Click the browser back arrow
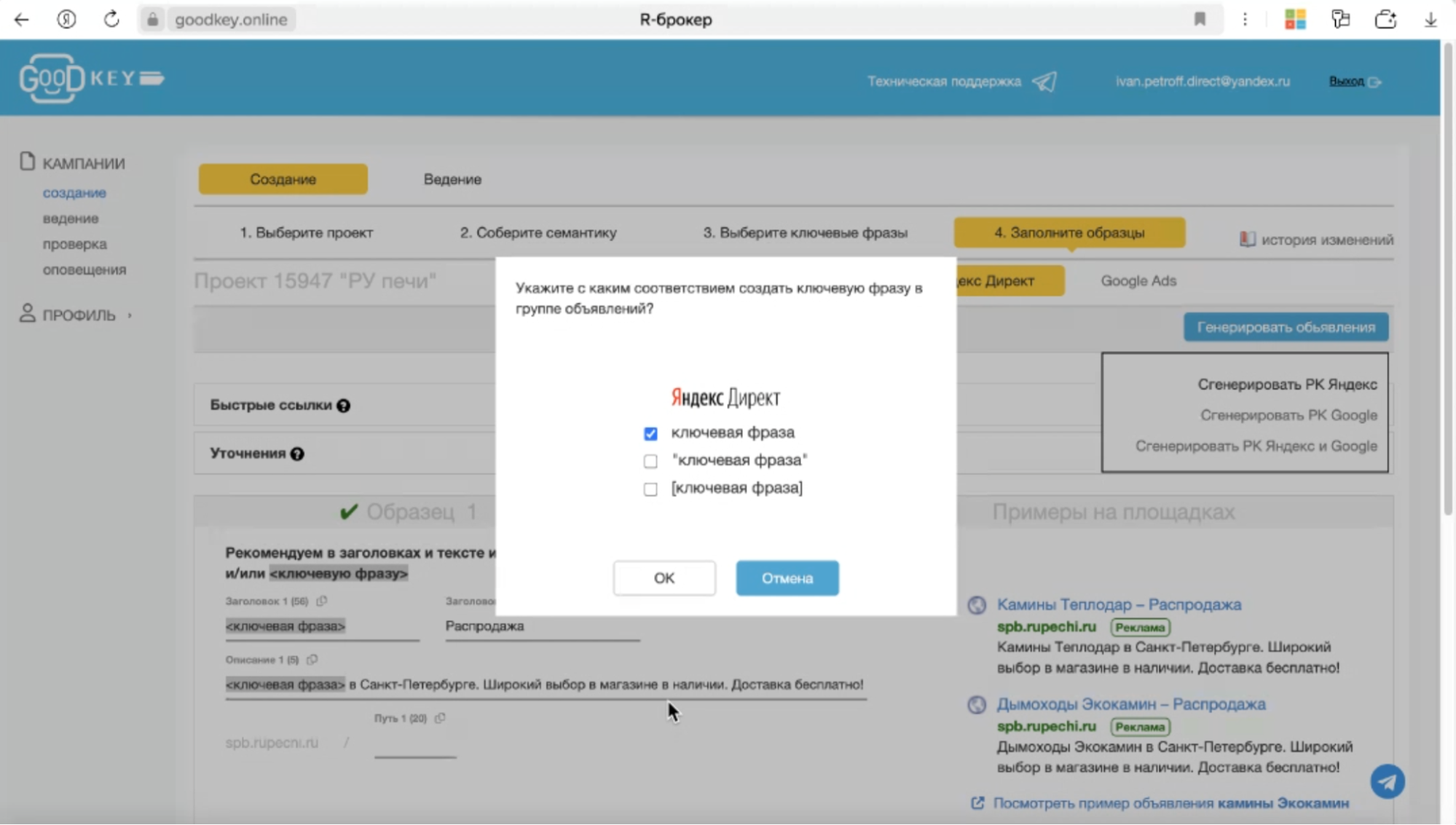This screenshot has width=1456, height=825. pyautogui.click(x=22, y=20)
